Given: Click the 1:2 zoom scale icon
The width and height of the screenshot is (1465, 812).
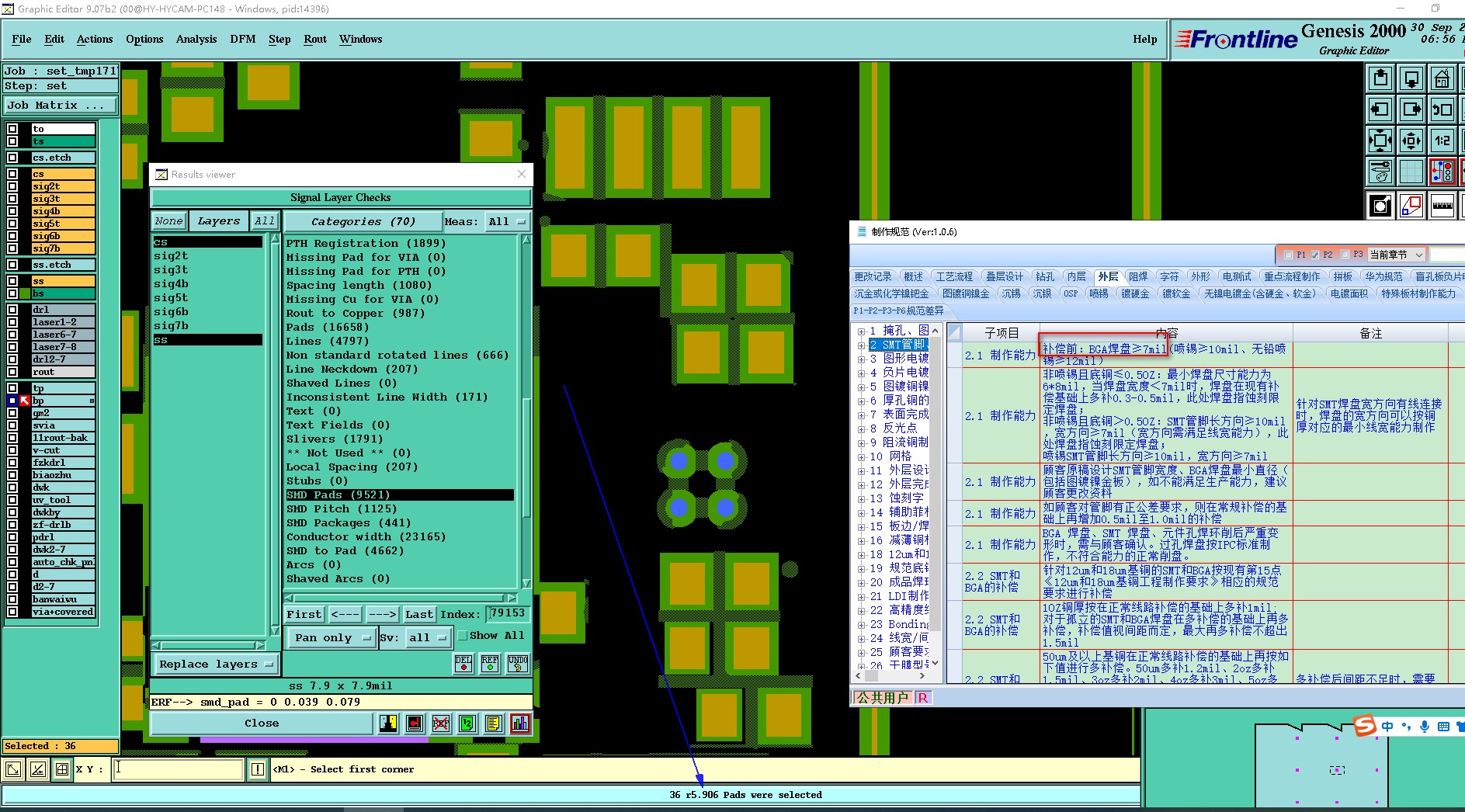Looking at the screenshot, I should pyautogui.click(x=1442, y=141).
